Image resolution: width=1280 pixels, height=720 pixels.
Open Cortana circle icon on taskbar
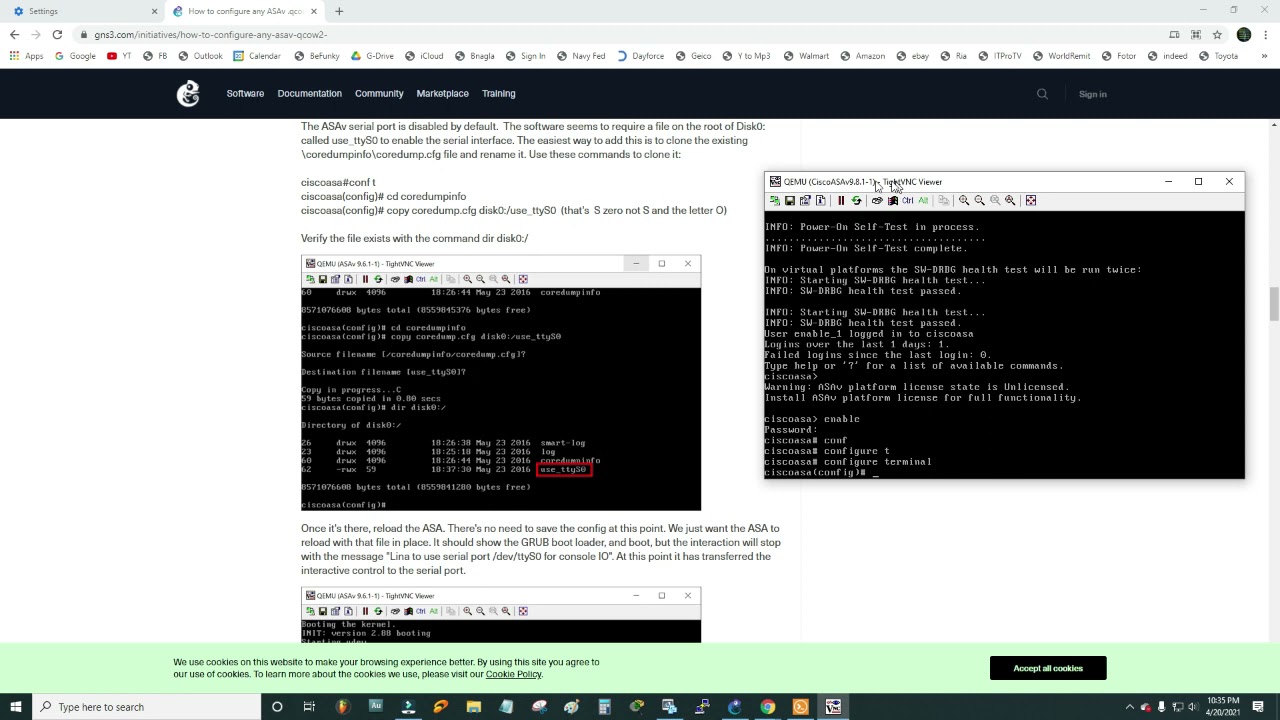pyautogui.click(x=277, y=707)
